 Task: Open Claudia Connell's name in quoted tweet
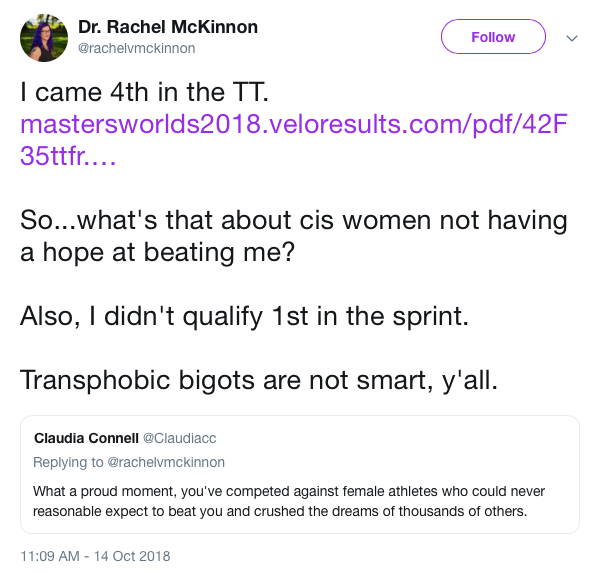click(x=86, y=438)
